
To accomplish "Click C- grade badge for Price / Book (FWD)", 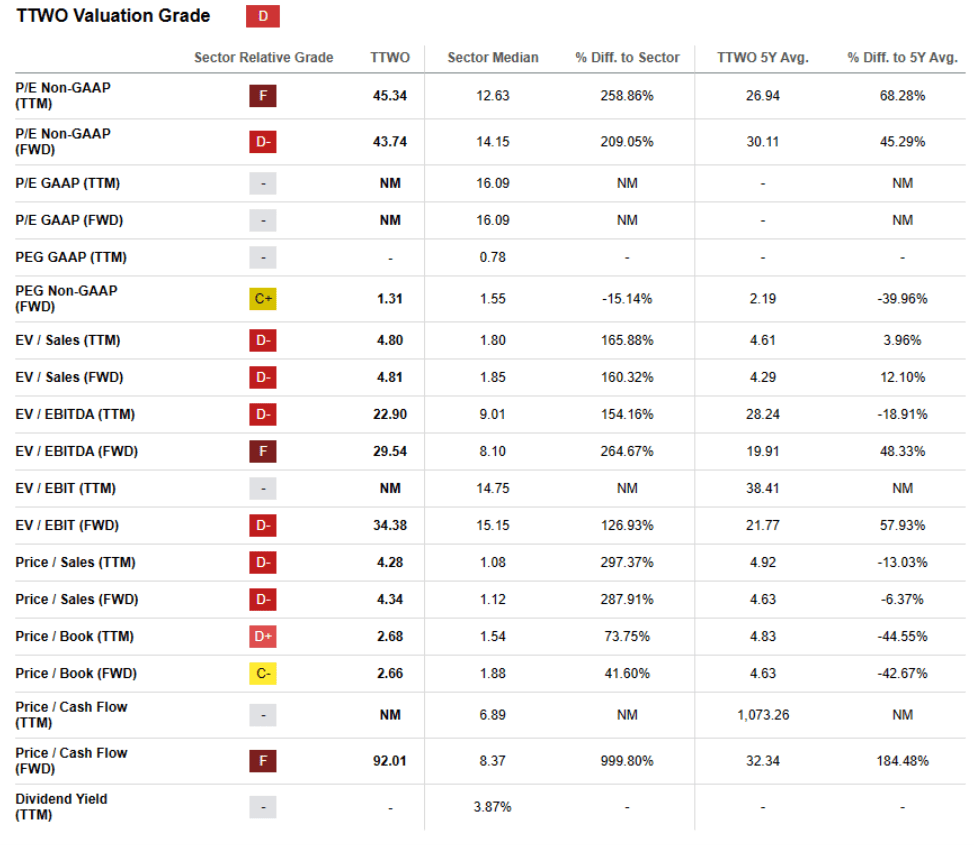I will tap(262, 673).
